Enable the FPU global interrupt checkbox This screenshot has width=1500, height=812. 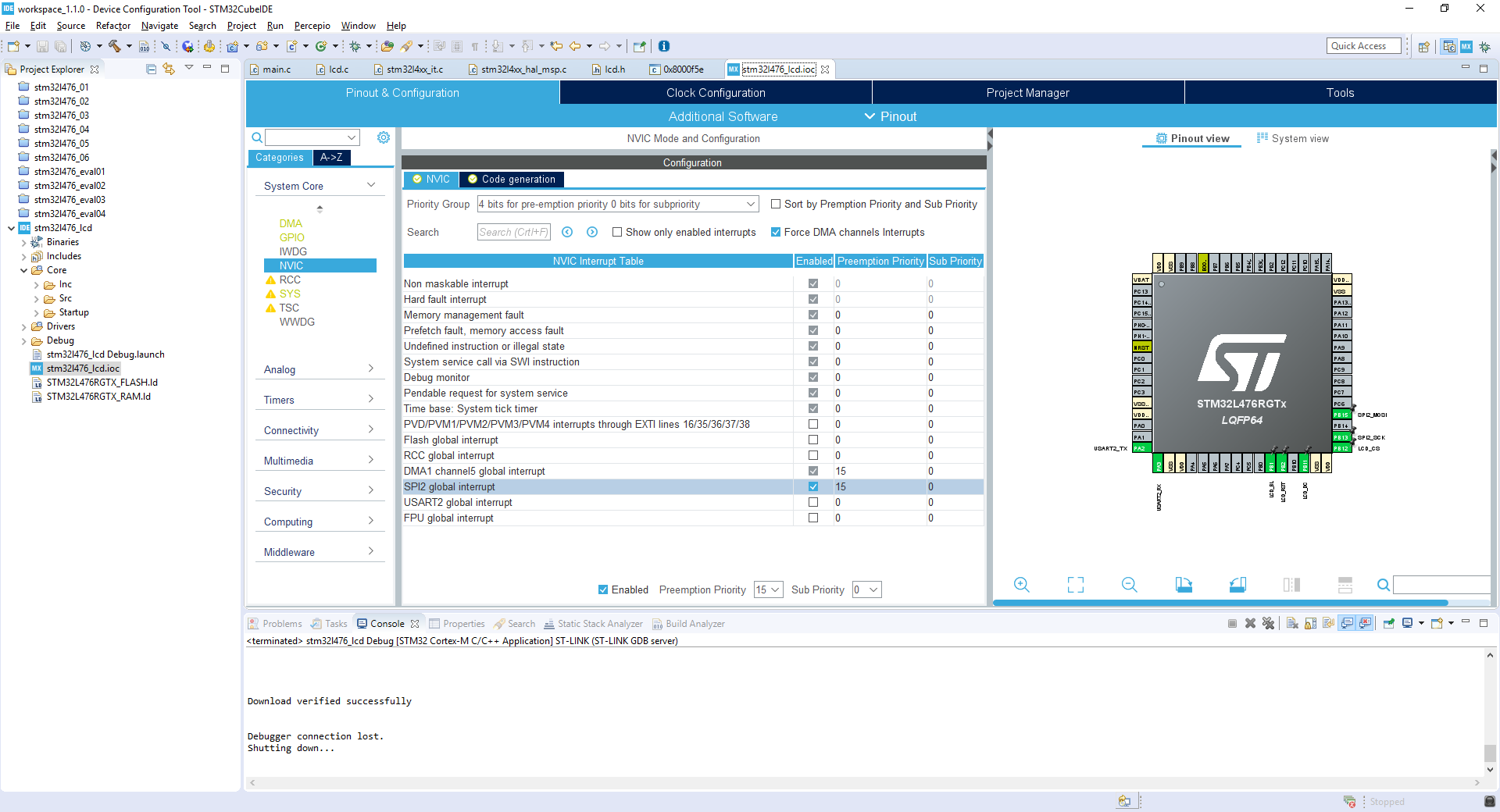813,518
